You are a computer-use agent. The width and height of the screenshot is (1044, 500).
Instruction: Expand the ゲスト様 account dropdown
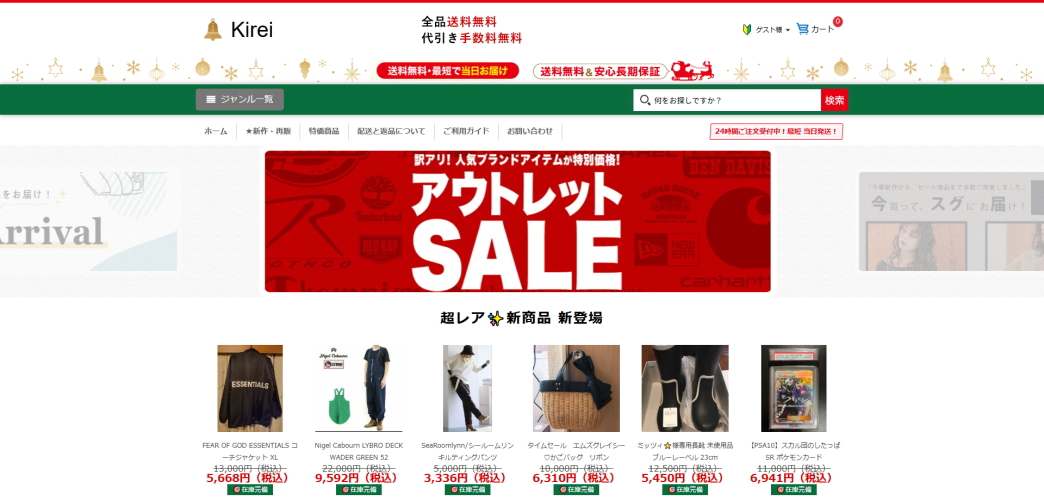pos(772,30)
